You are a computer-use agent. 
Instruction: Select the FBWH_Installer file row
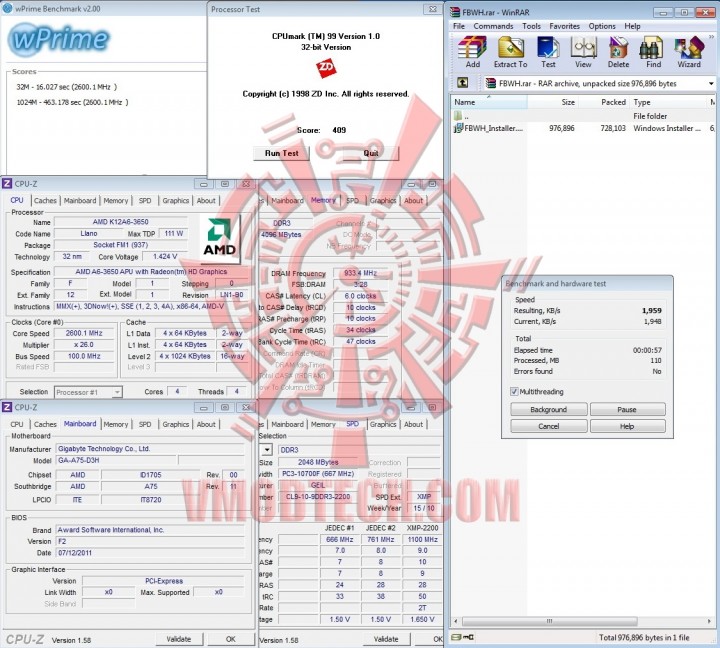coord(583,128)
